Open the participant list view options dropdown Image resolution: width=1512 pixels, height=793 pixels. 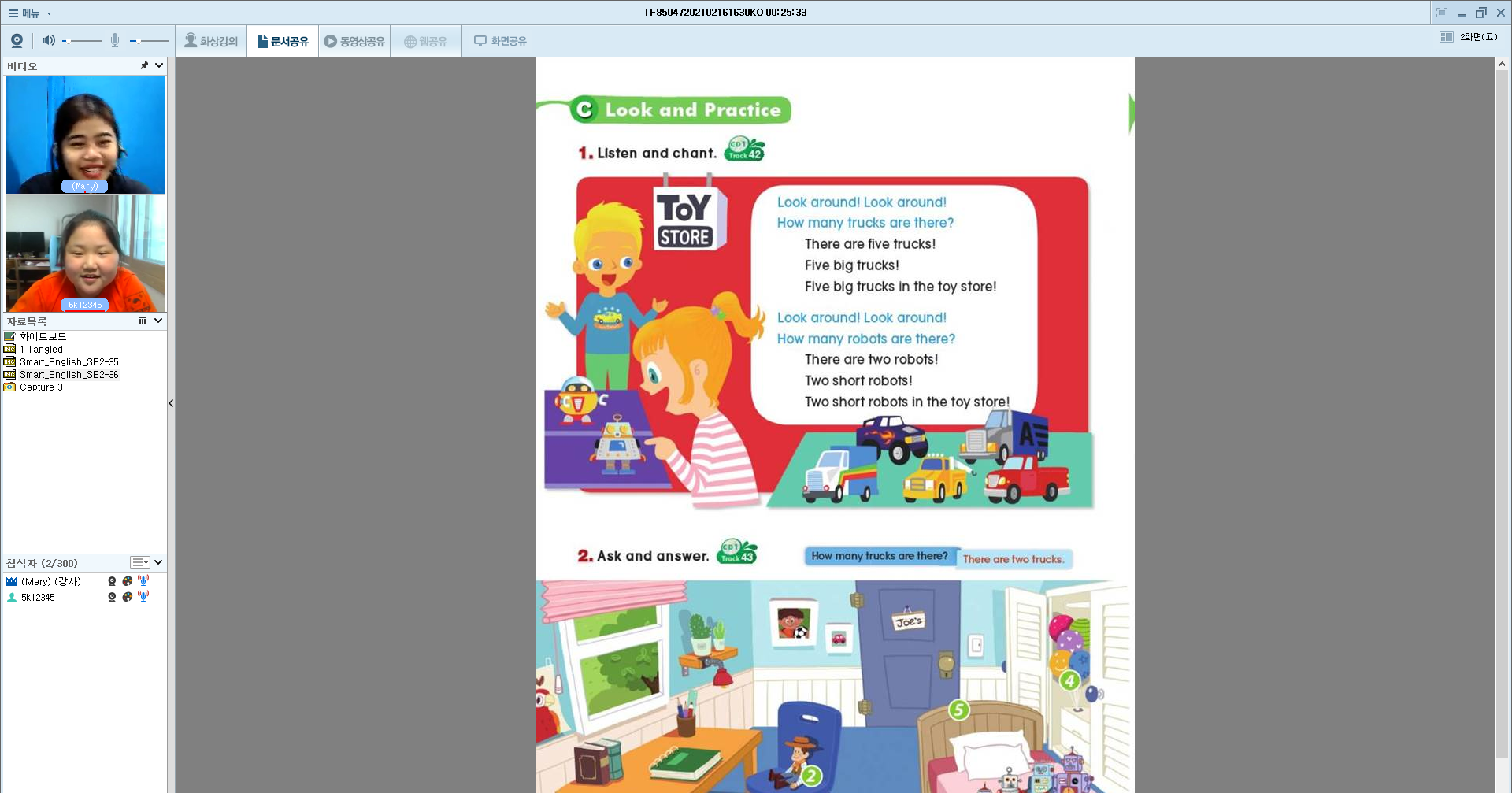pyautogui.click(x=140, y=562)
